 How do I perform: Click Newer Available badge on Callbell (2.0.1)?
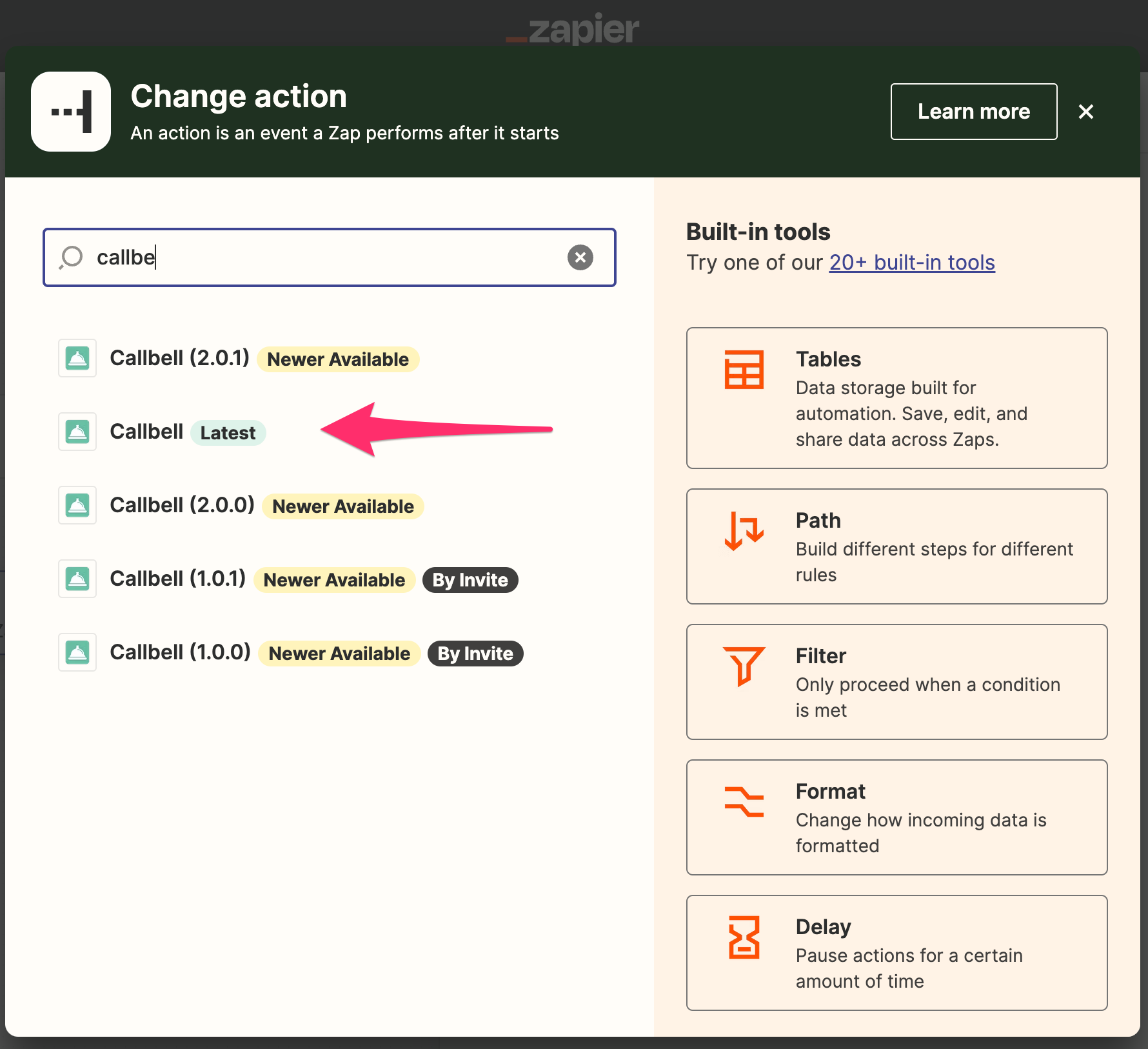pyautogui.click(x=338, y=359)
